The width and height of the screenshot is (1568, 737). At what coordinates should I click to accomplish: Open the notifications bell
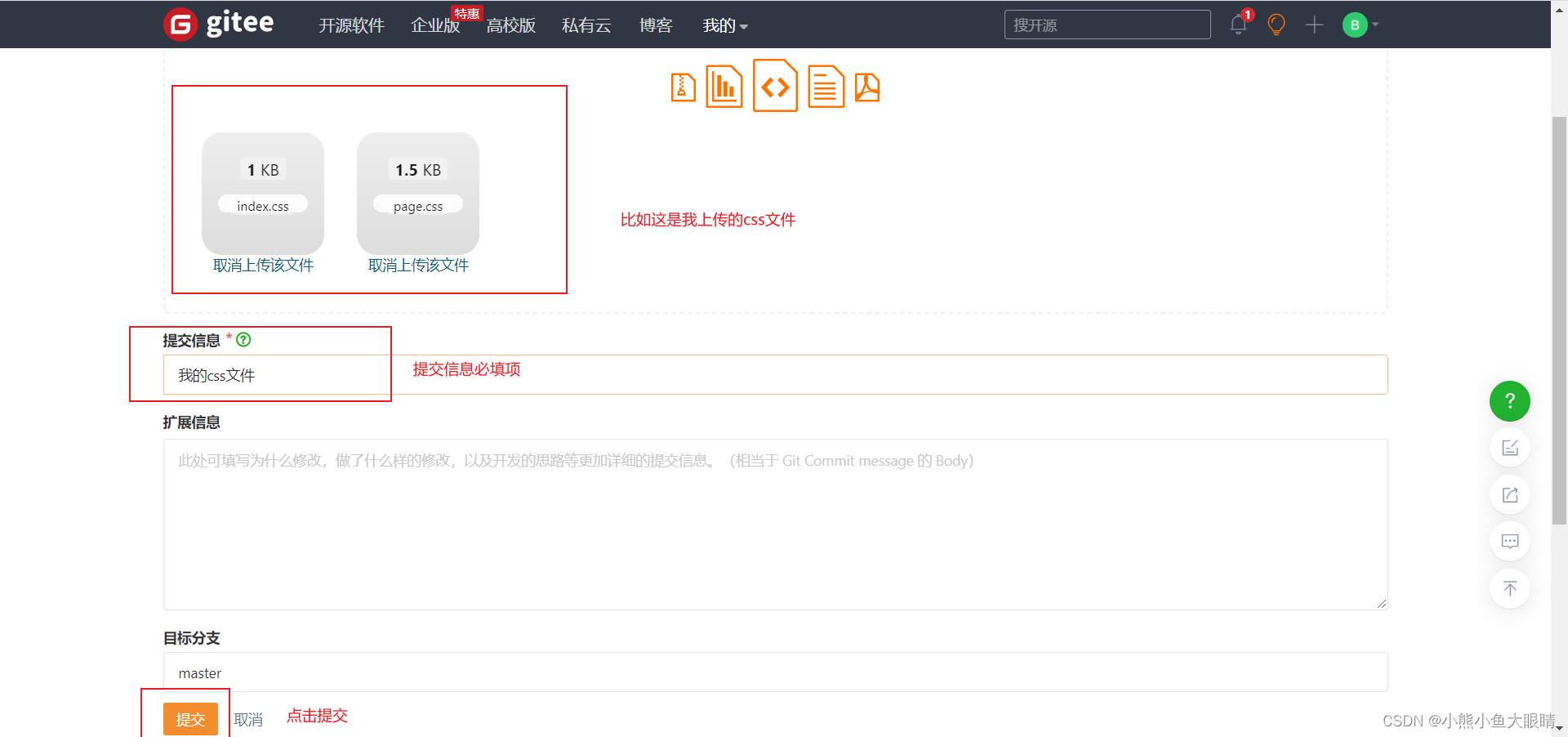point(1238,25)
